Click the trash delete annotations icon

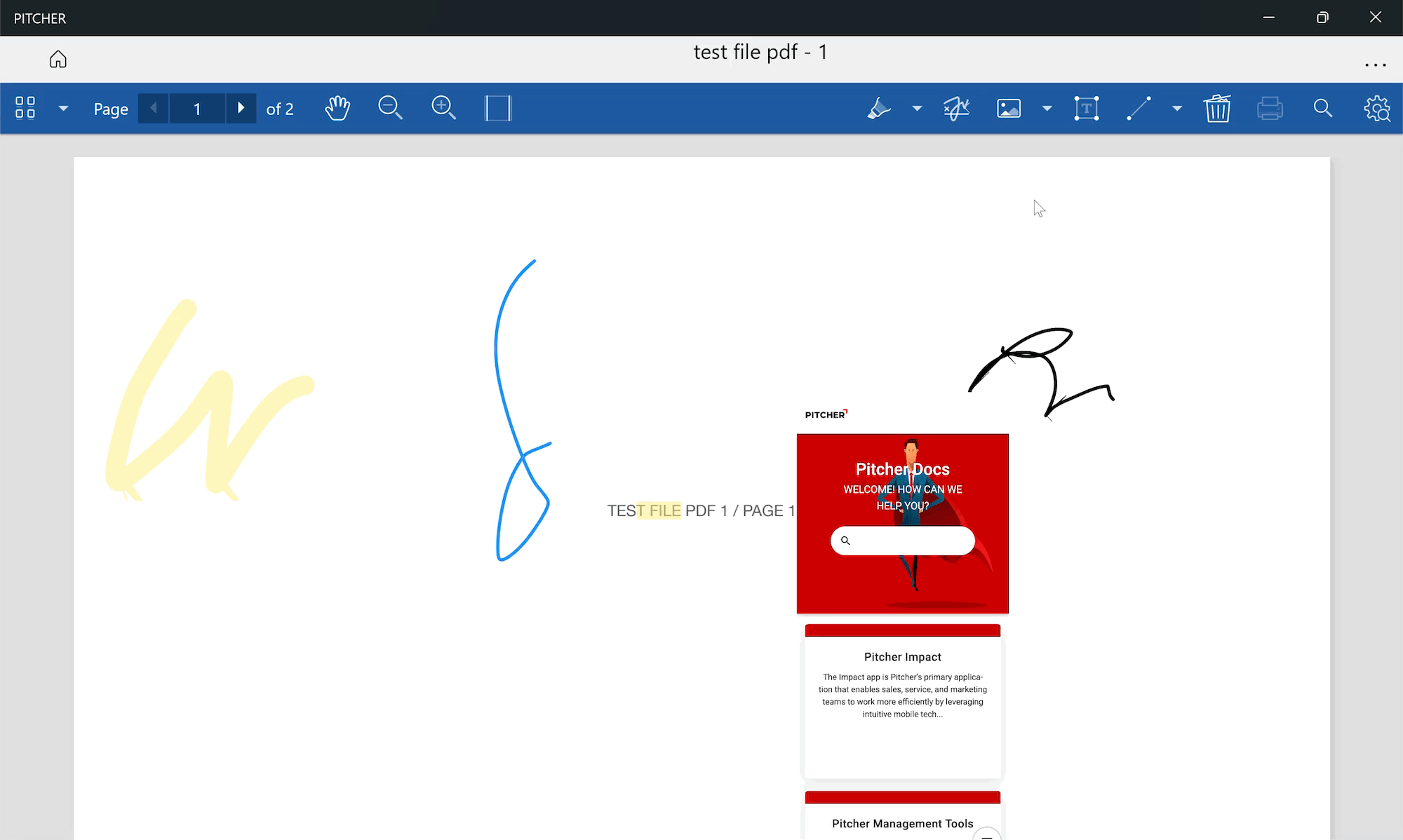[x=1217, y=108]
